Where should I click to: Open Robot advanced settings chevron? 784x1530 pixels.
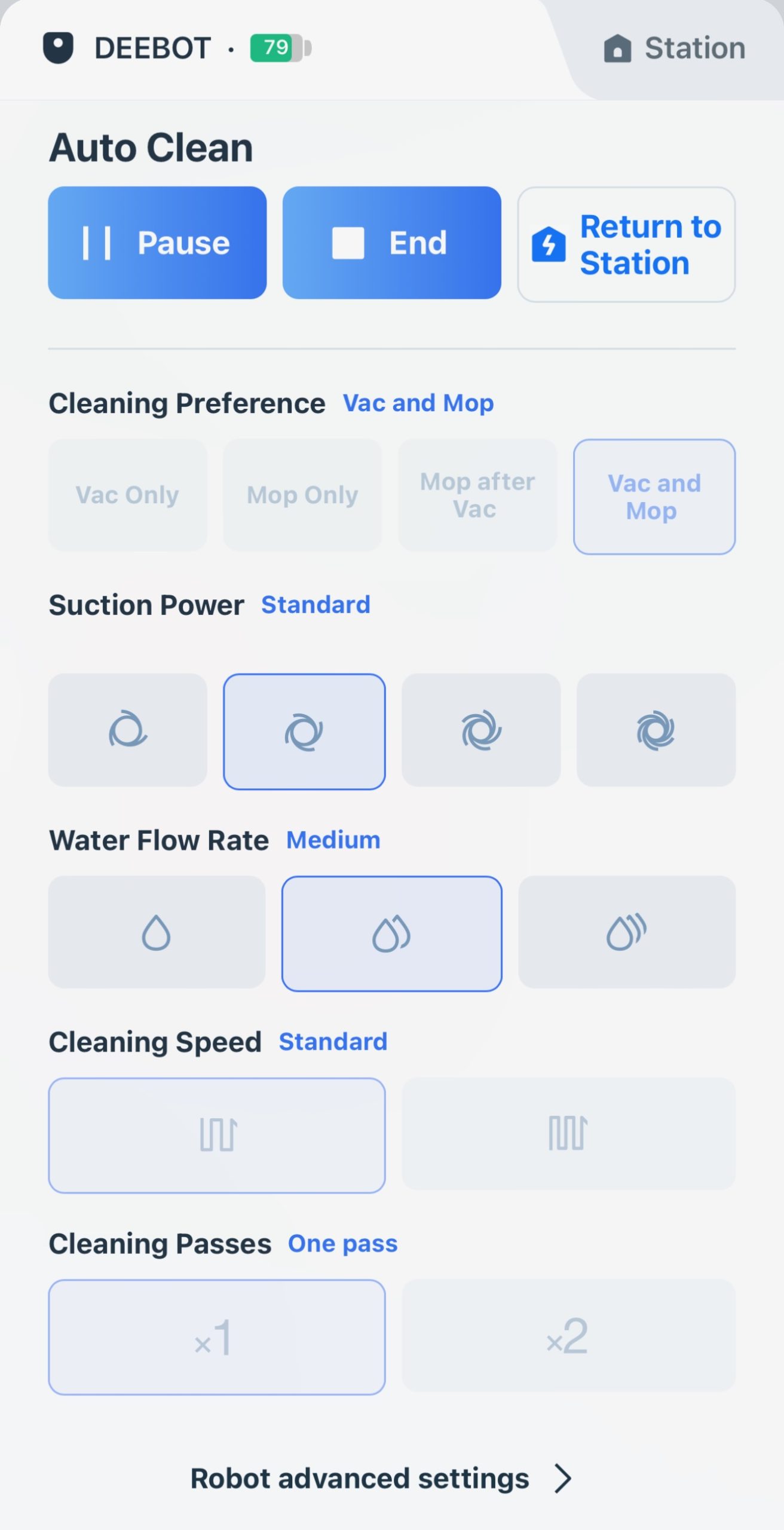[x=562, y=1479]
